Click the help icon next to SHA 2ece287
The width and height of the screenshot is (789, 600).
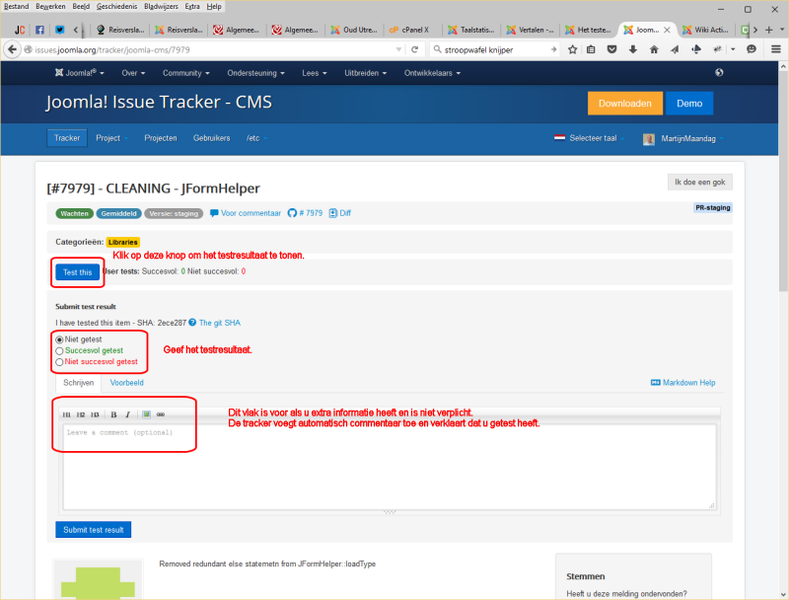pyautogui.click(x=192, y=323)
